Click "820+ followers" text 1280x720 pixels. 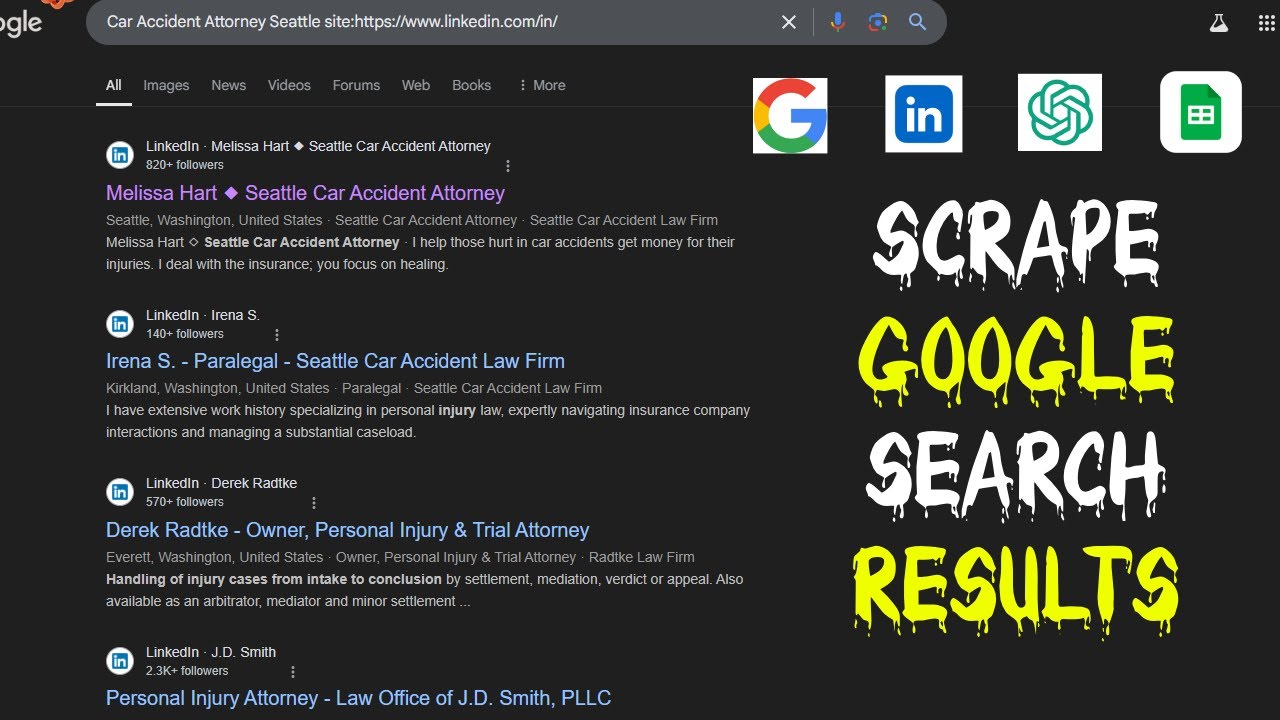click(185, 165)
